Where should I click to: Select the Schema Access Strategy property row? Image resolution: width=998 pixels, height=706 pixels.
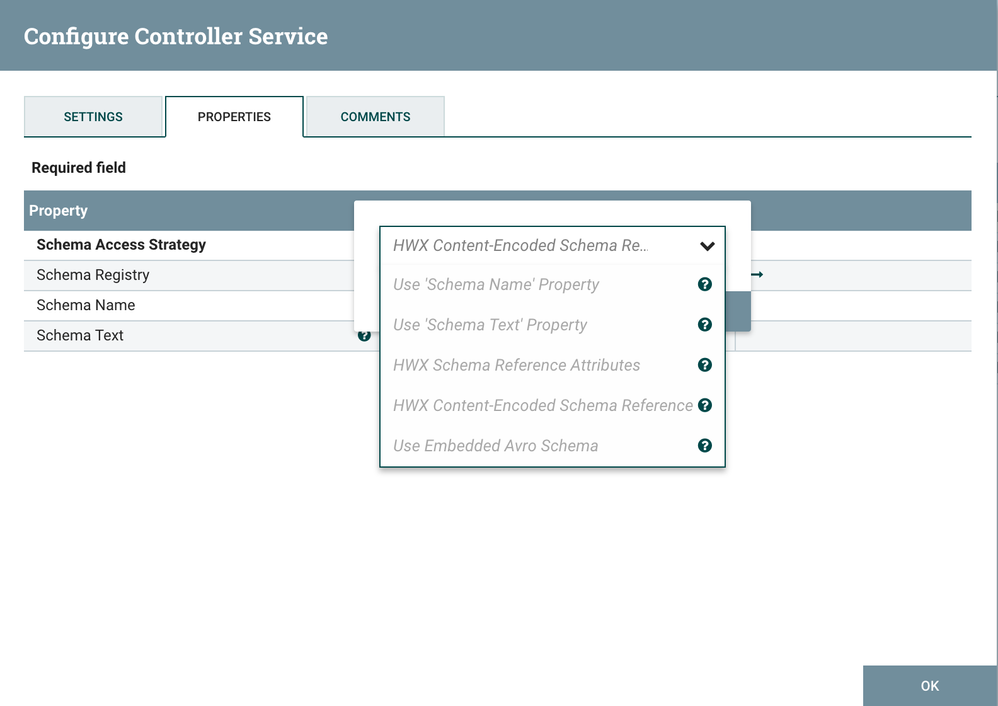click(x=121, y=245)
